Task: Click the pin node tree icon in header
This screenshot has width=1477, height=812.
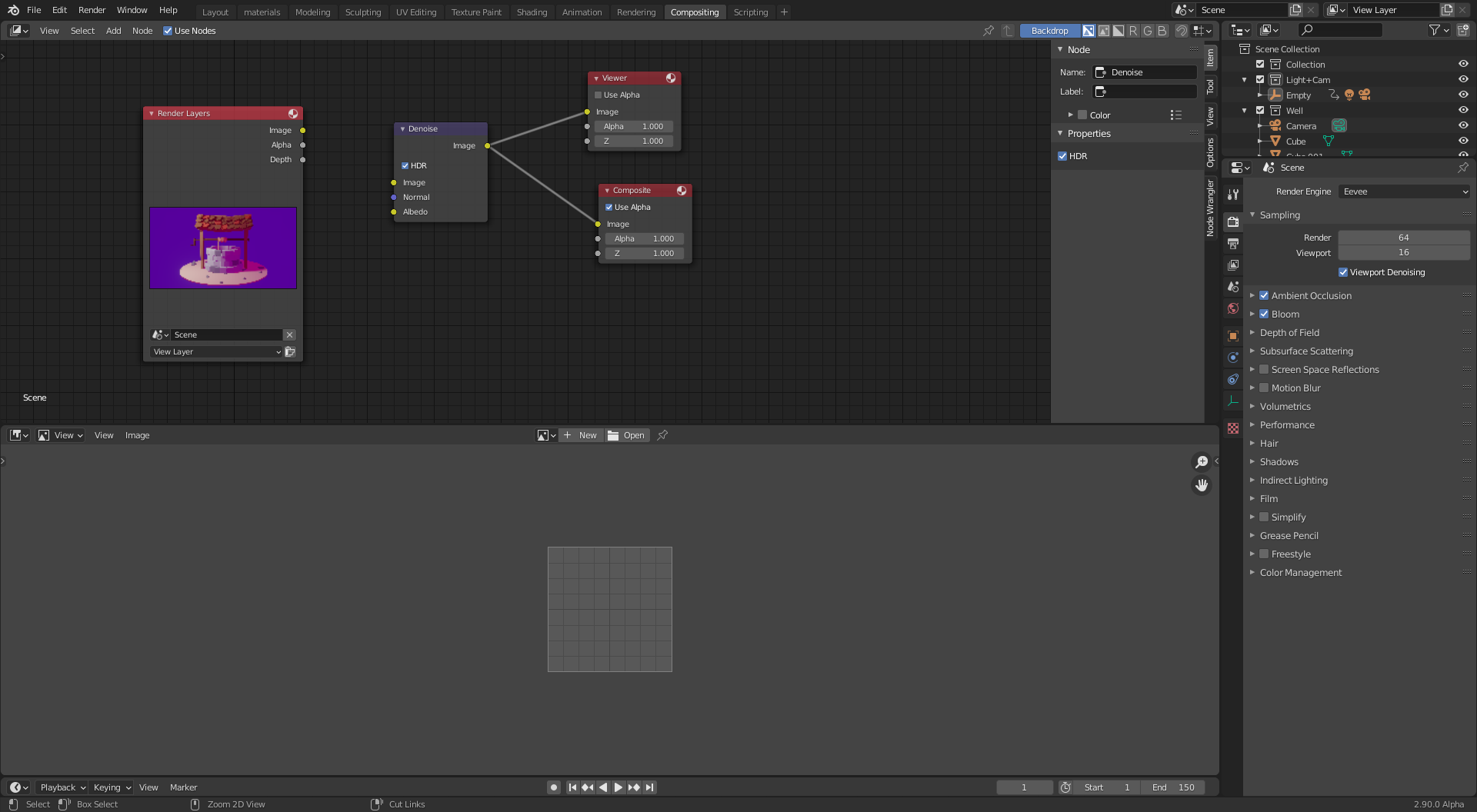Action: 989,31
